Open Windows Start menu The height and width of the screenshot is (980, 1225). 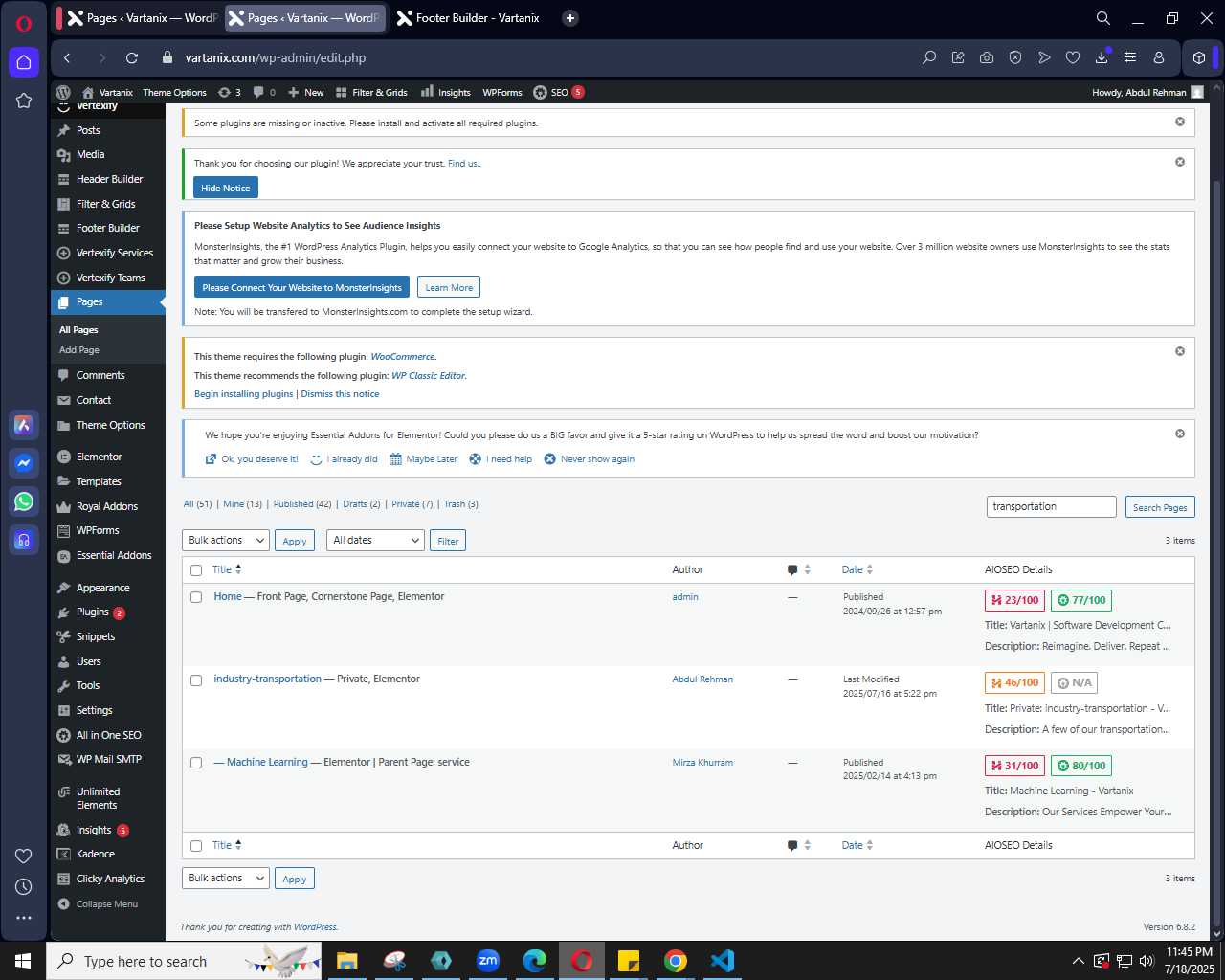pyautogui.click(x=23, y=961)
